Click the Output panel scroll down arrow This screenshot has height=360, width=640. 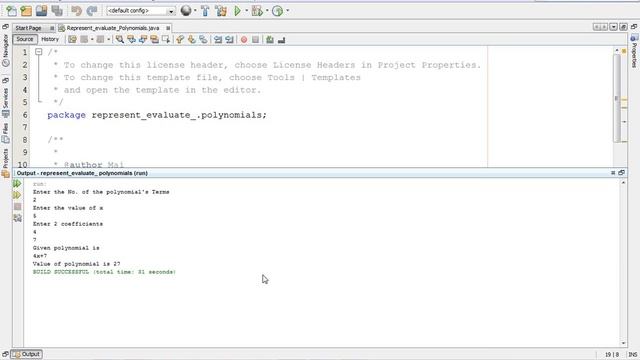[623, 343]
